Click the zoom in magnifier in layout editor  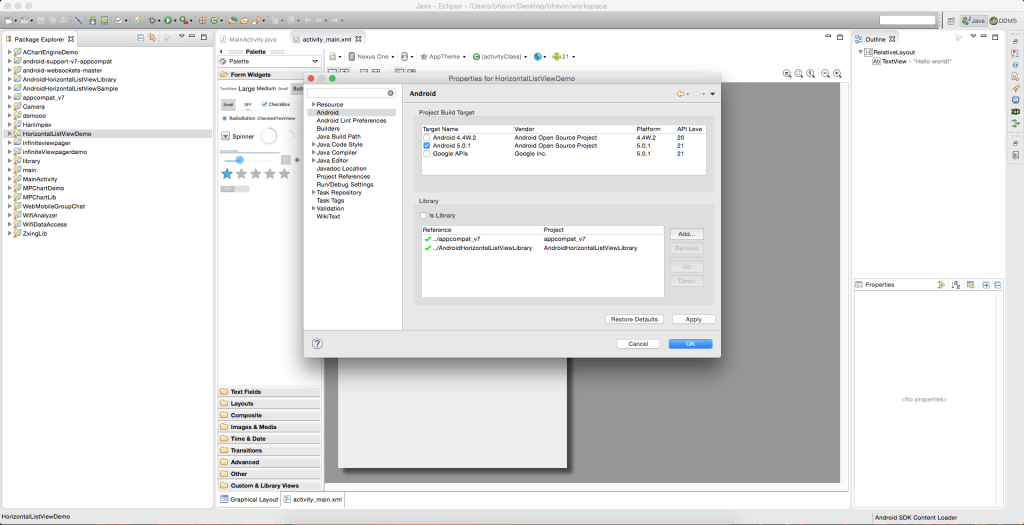pos(837,74)
